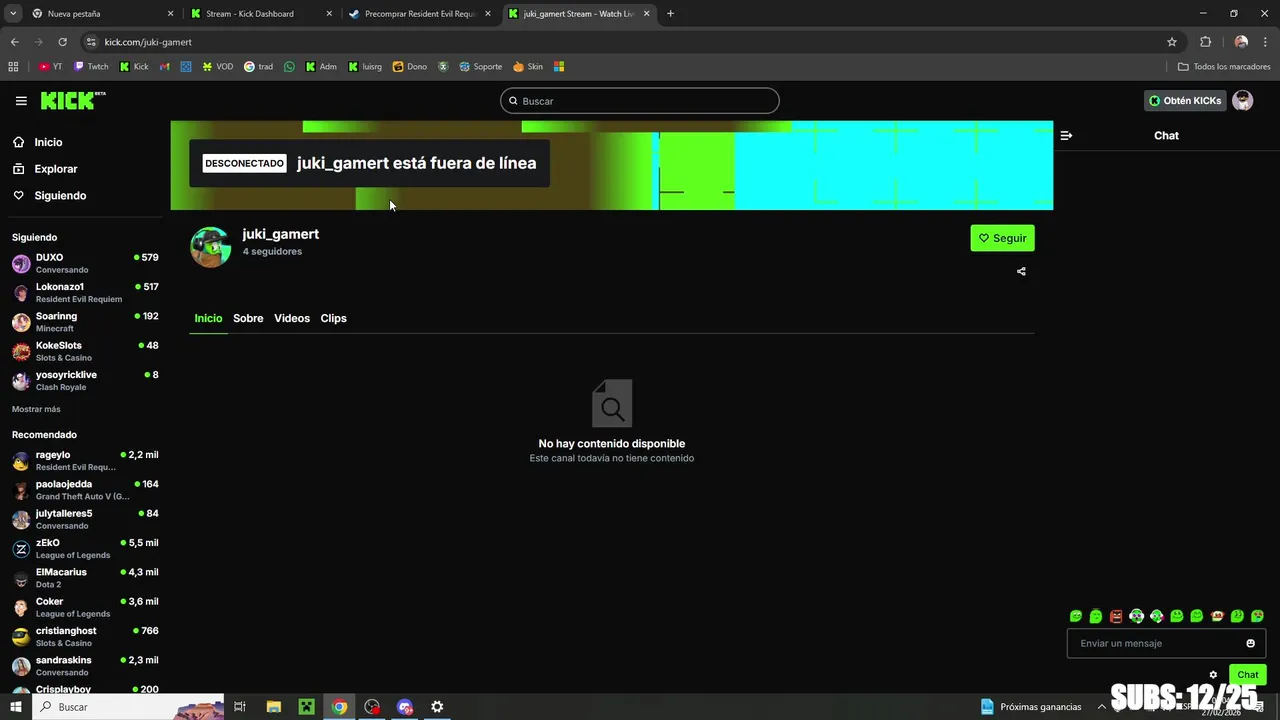Open the Chrome three-dot menu
Screen dimensions: 1280x720
tap(1266, 42)
